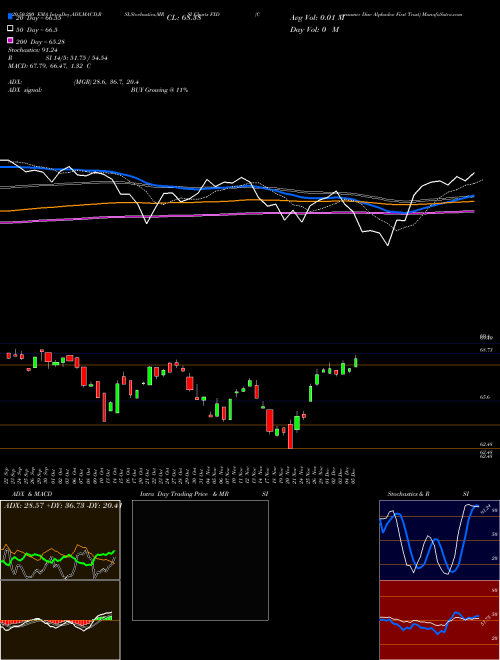Image resolution: width=500 pixels, height=660 pixels.
Task: Click the 'Avg Vol: 0.01 M' label
Action: [x=317, y=18]
